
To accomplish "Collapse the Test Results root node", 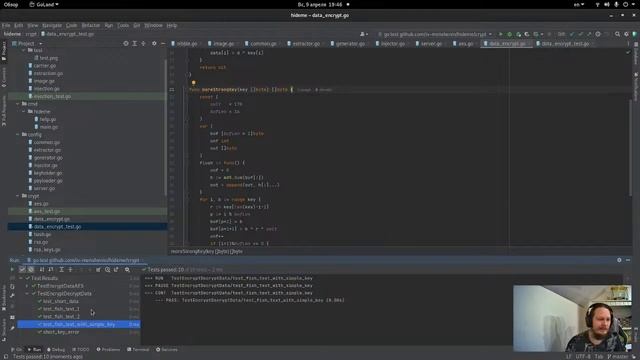I will (x=21, y=278).
